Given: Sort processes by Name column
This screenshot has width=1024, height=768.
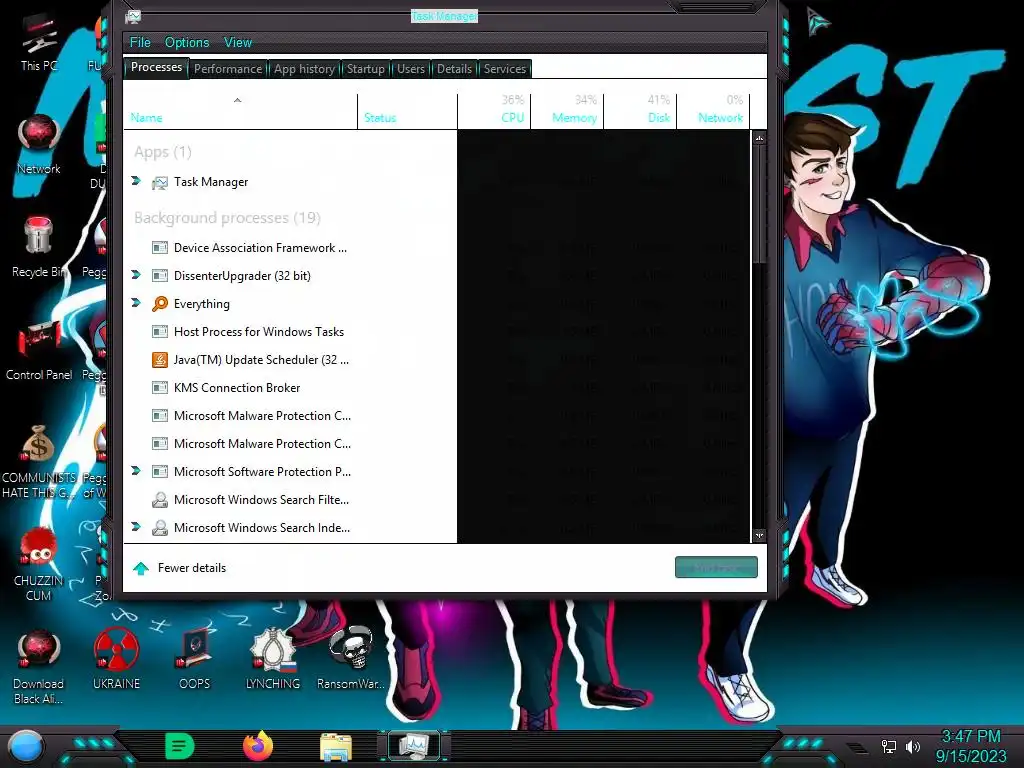Looking at the screenshot, I should tap(240, 111).
